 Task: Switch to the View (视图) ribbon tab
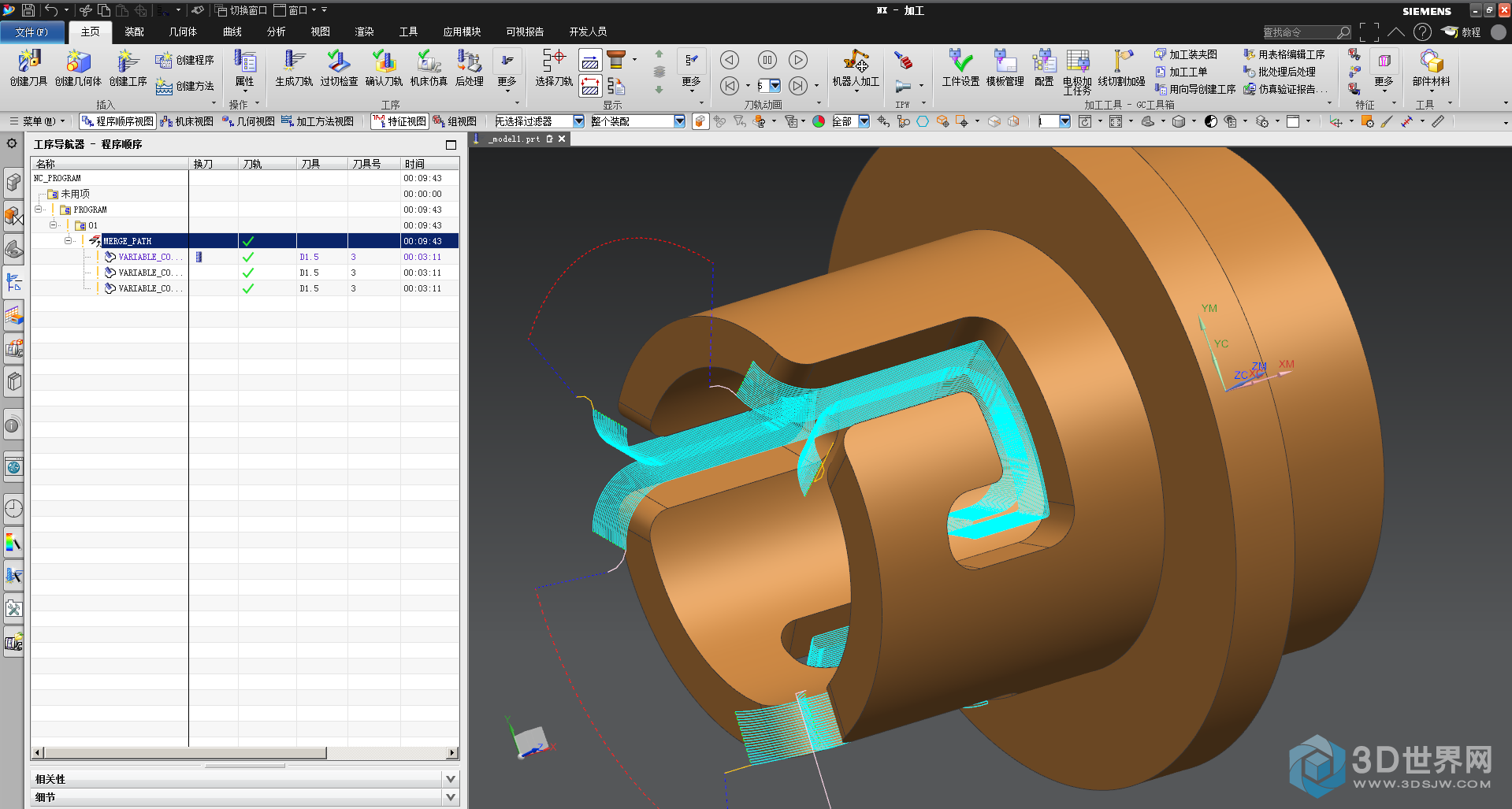[x=320, y=32]
